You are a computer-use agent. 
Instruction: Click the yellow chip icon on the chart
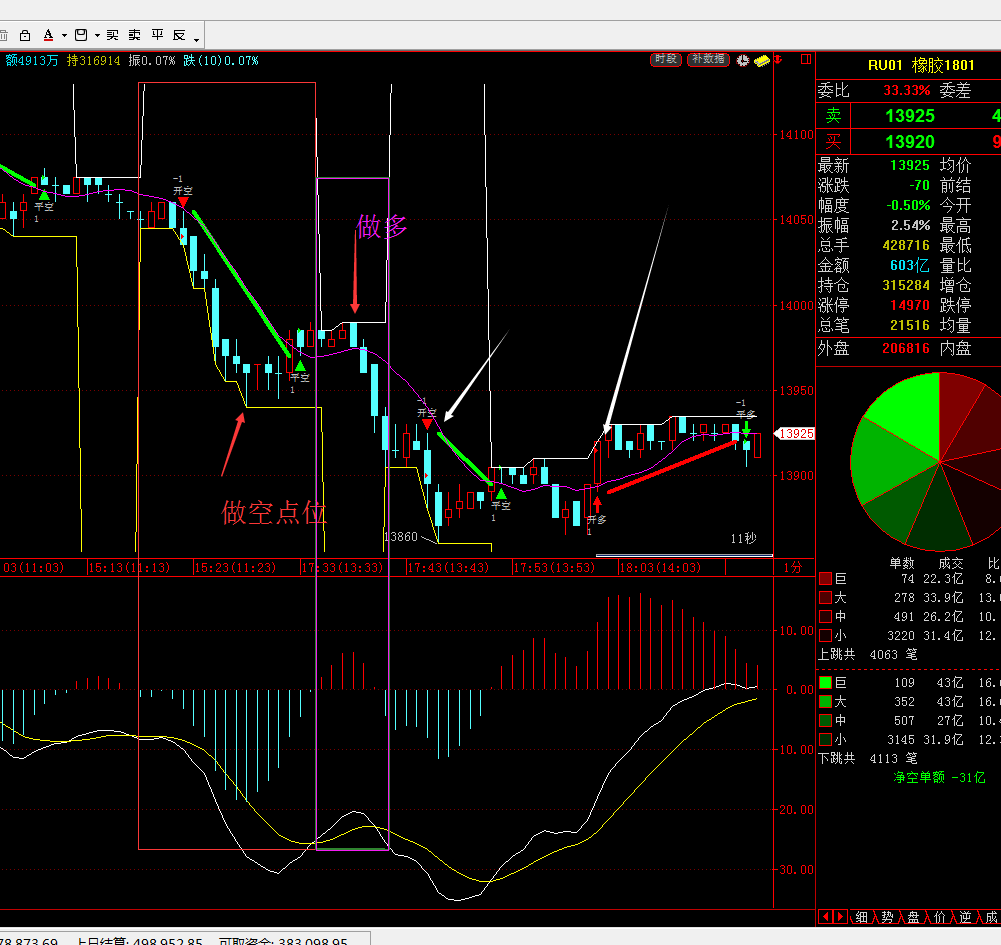[x=762, y=61]
